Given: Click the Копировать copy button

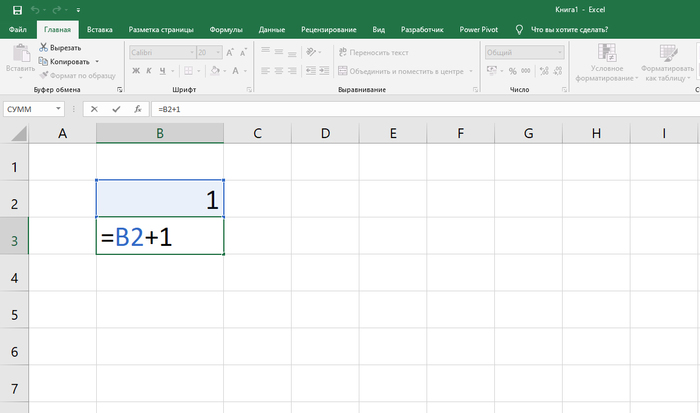Looking at the screenshot, I should tap(64, 61).
